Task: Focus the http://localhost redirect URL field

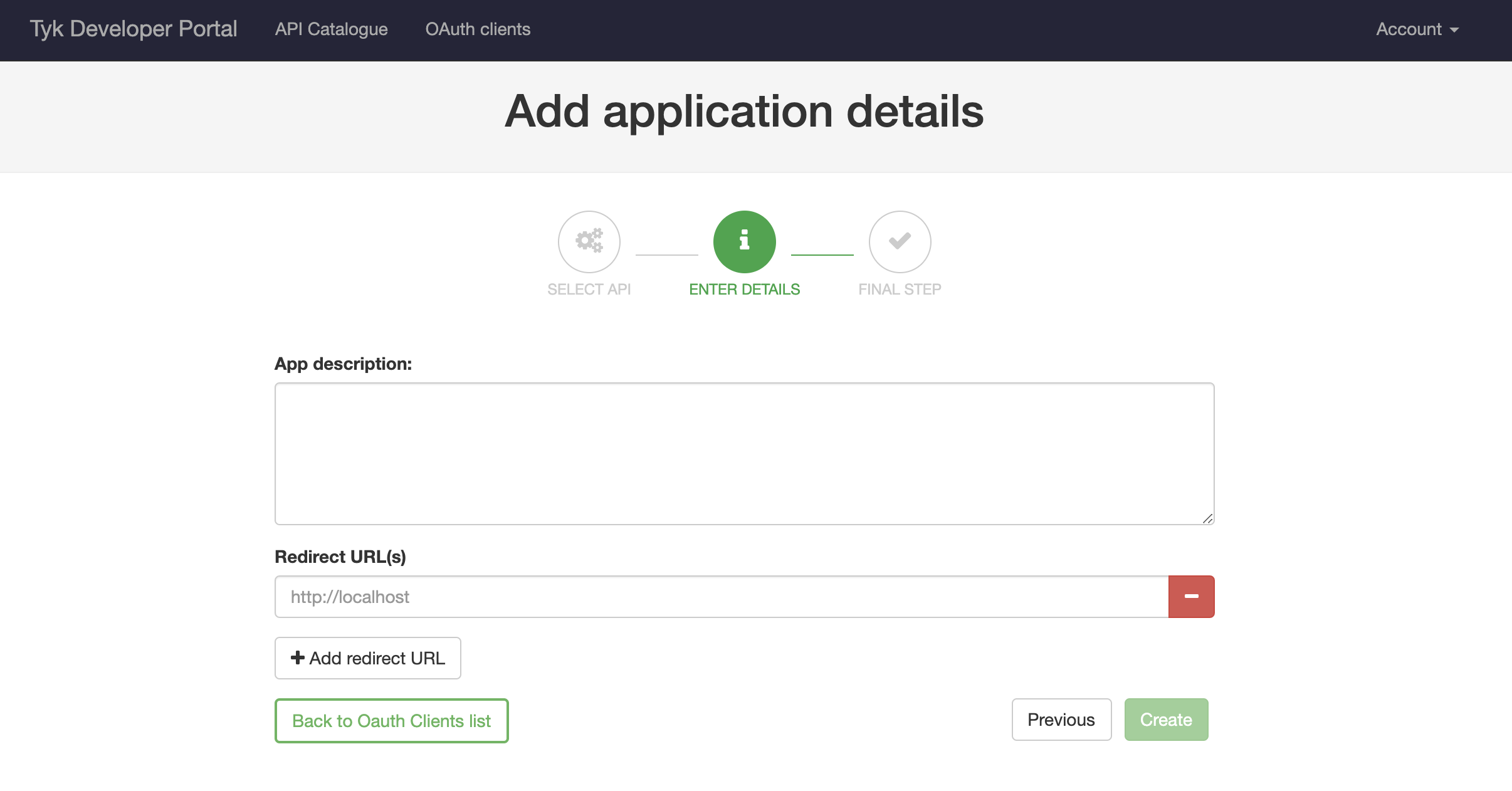Action: [721, 596]
